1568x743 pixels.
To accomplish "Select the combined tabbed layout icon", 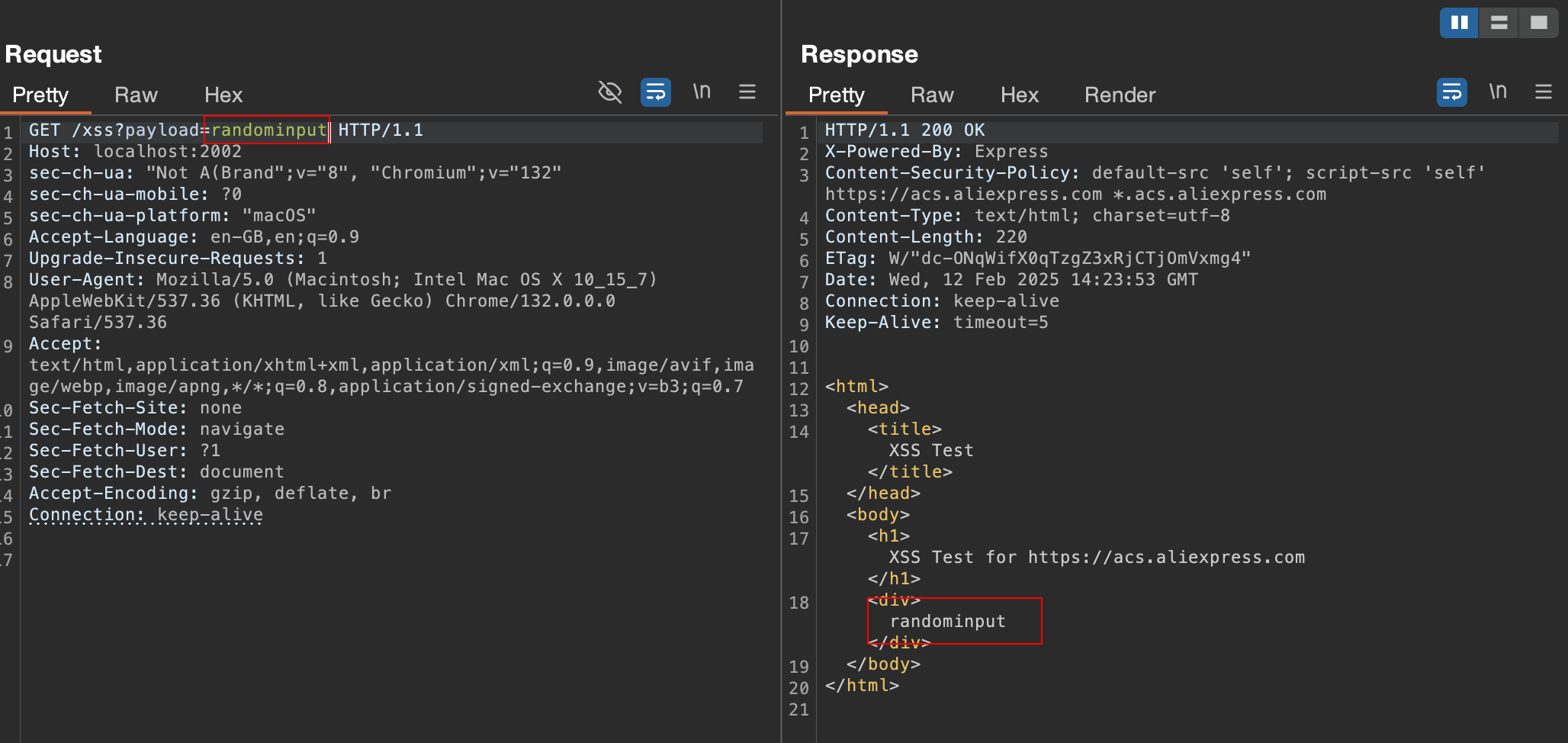I will tap(1538, 23).
